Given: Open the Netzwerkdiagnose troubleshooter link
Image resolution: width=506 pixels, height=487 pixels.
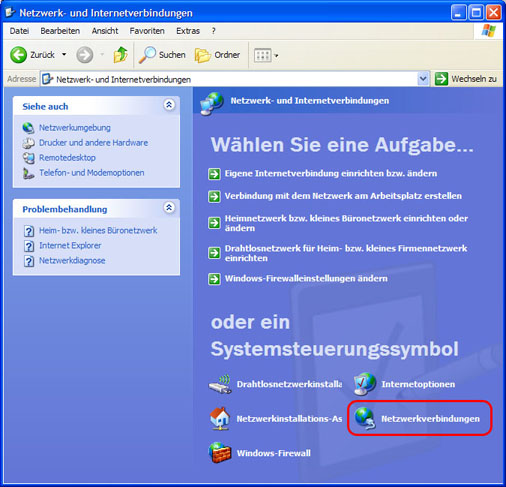Looking at the screenshot, I should (x=72, y=260).
